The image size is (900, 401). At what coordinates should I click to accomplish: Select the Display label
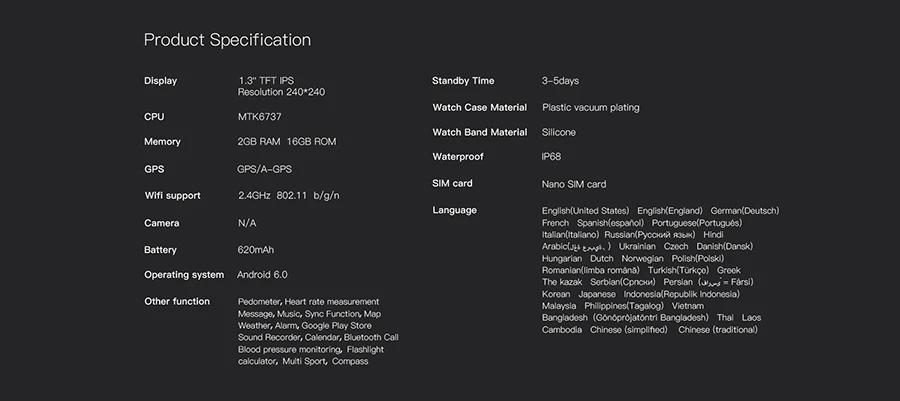click(x=160, y=81)
